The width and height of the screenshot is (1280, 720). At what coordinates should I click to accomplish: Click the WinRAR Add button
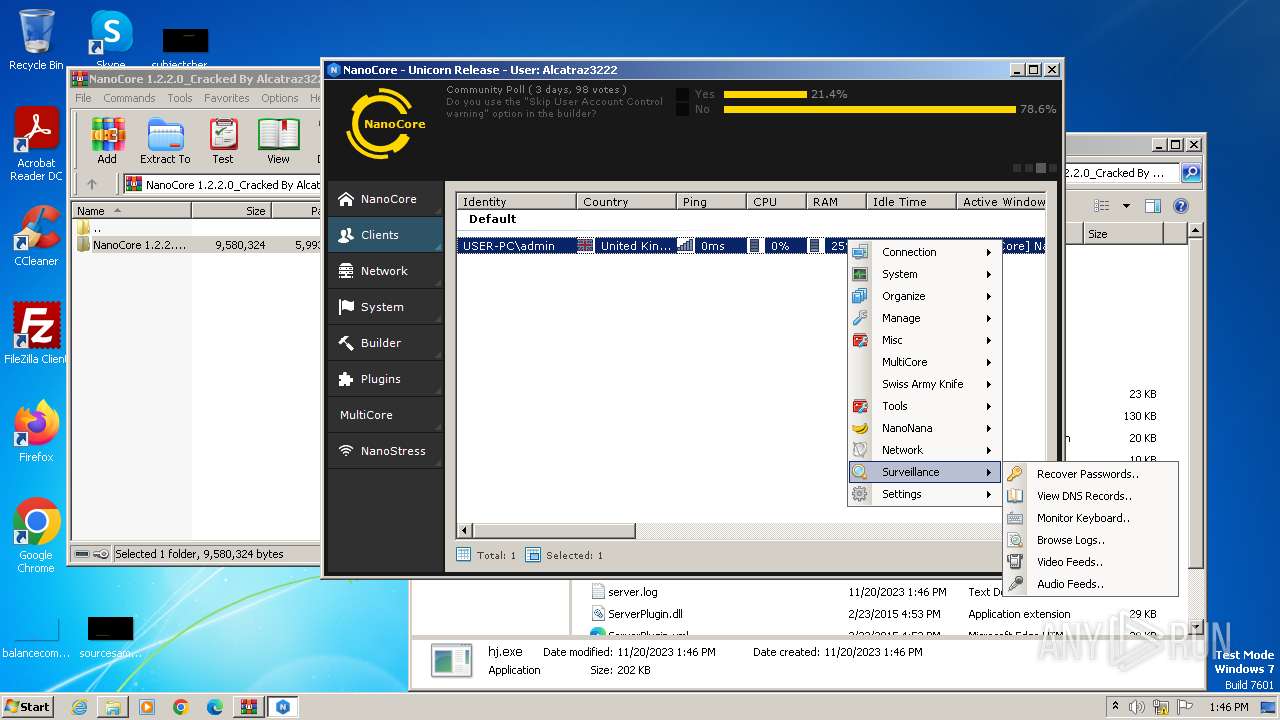click(107, 141)
